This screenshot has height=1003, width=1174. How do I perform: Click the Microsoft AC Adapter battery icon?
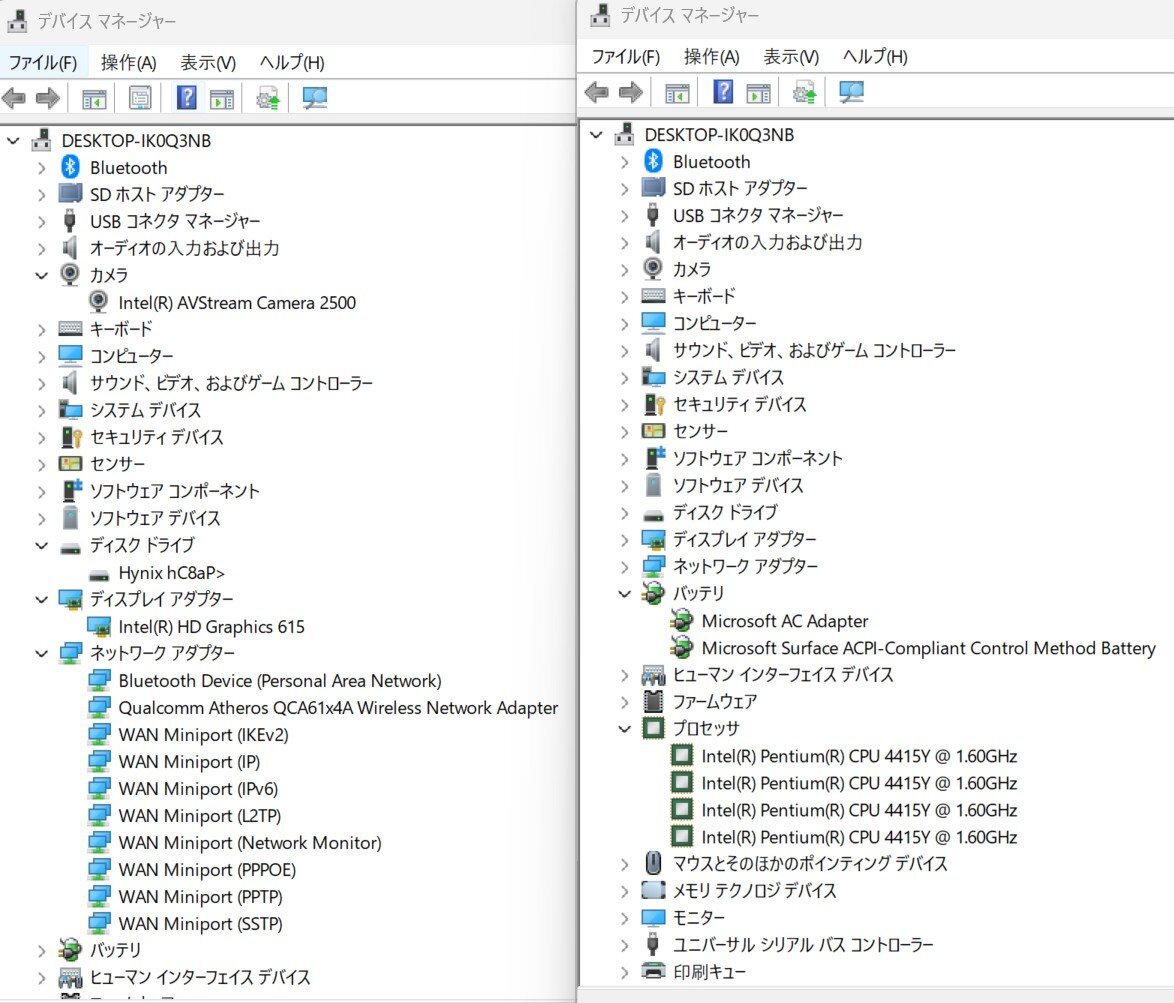(x=681, y=621)
